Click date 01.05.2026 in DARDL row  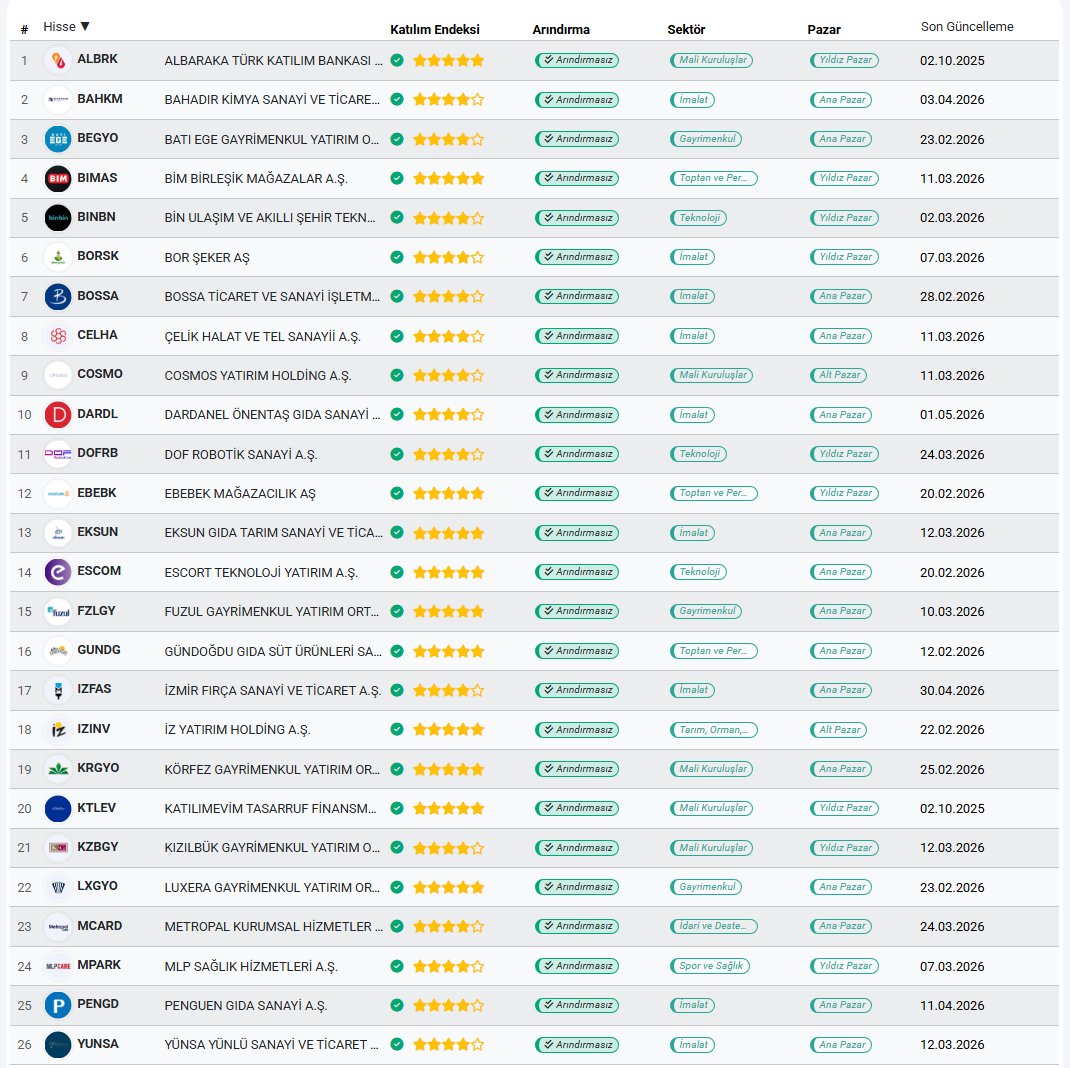pos(952,415)
